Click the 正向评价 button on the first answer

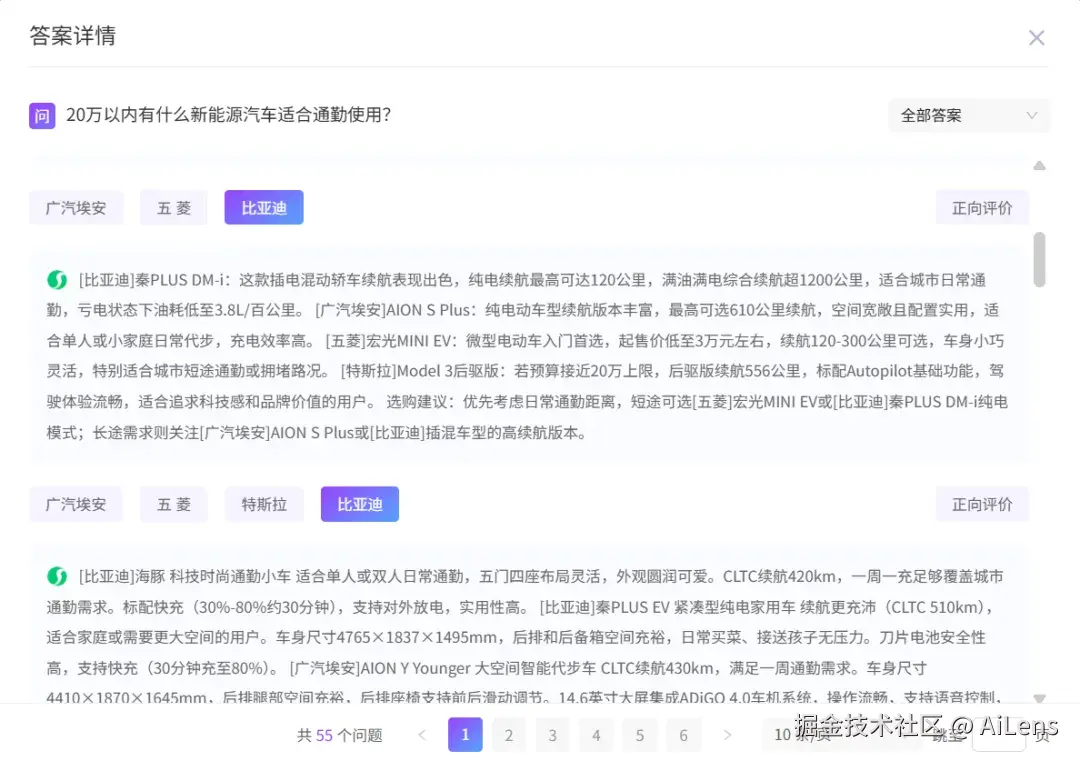[982, 207]
